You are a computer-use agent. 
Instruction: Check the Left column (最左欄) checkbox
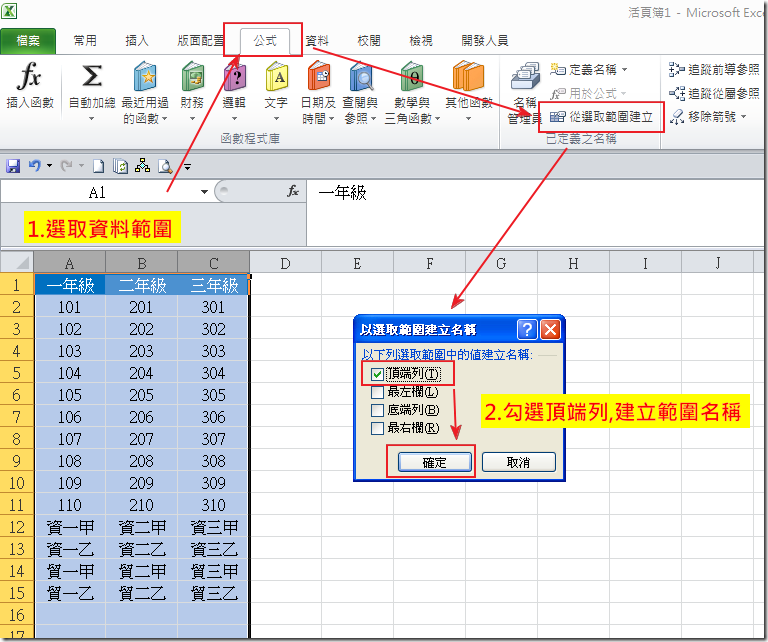(377, 392)
